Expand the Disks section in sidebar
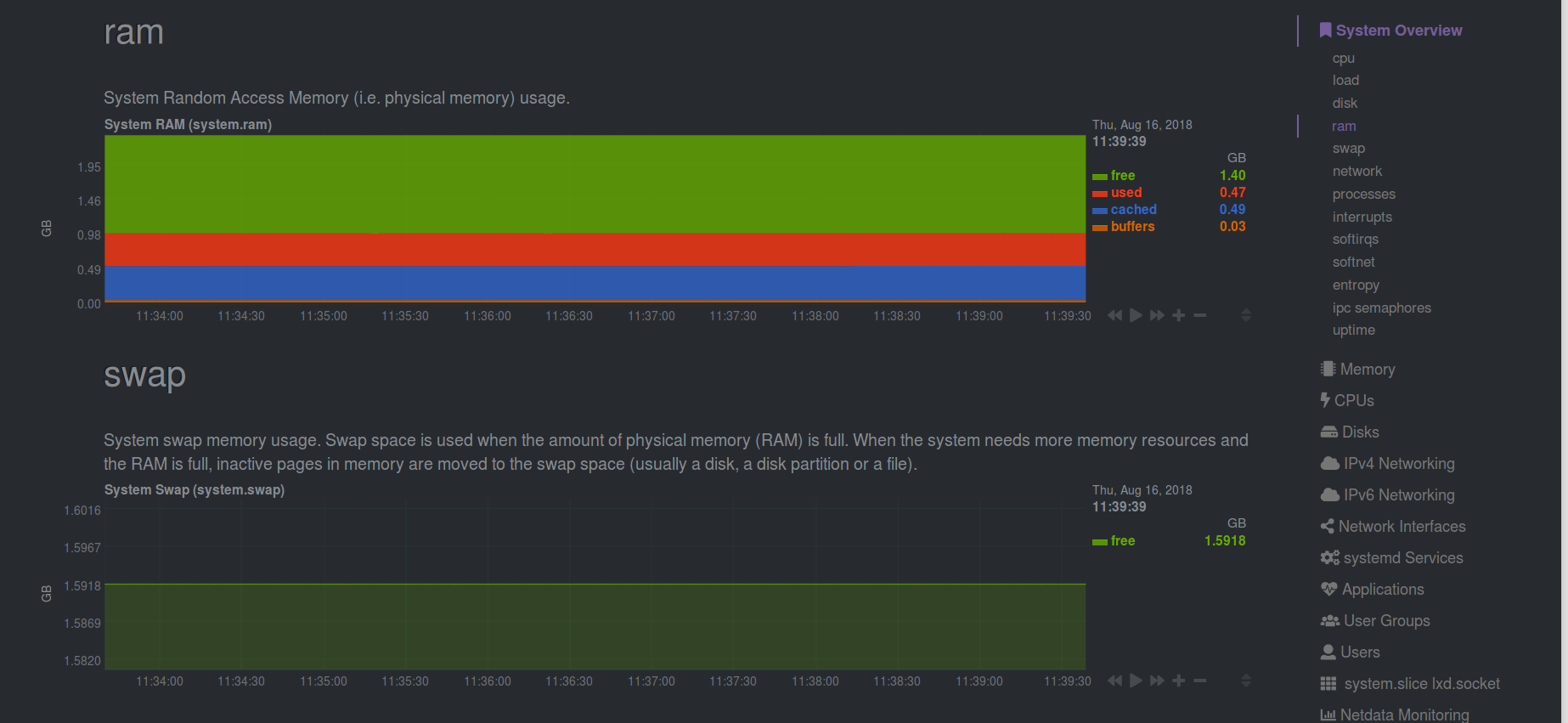 click(1350, 432)
